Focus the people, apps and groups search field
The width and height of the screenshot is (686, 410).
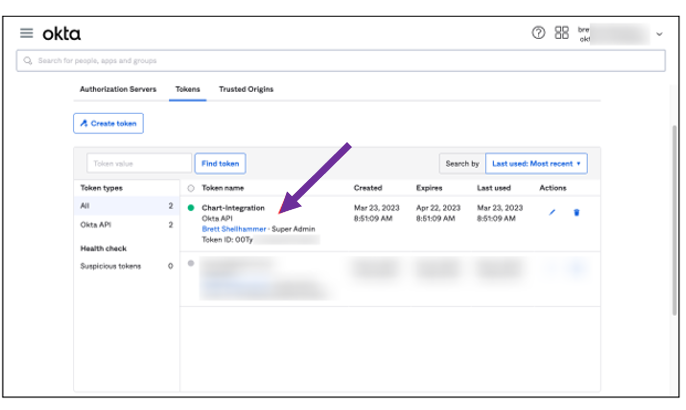[x=341, y=60]
